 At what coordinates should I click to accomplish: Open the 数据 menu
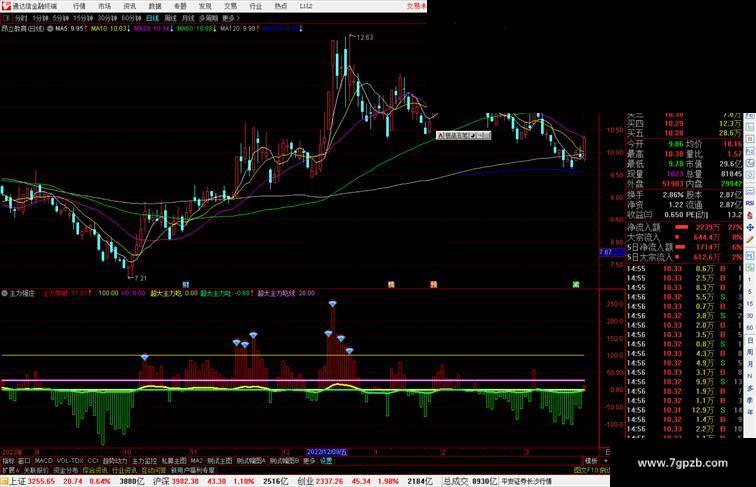pyautogui.click(x=155, y=6)
